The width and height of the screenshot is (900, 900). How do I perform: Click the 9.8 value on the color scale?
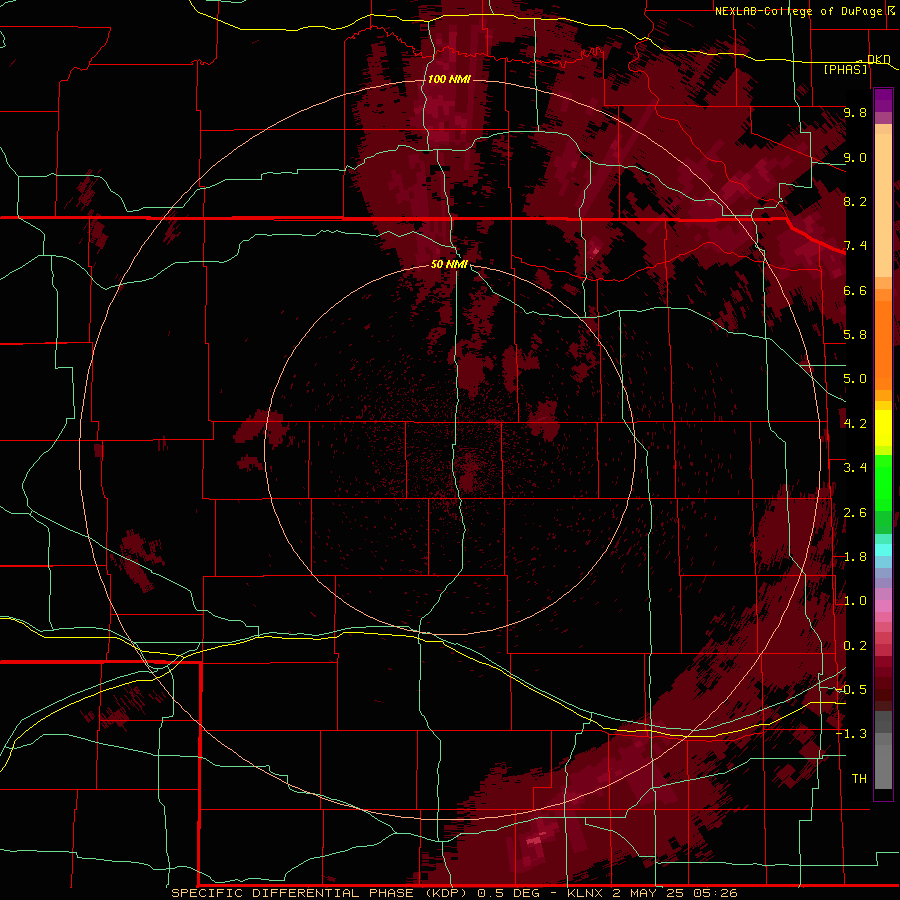coord(855,112)
